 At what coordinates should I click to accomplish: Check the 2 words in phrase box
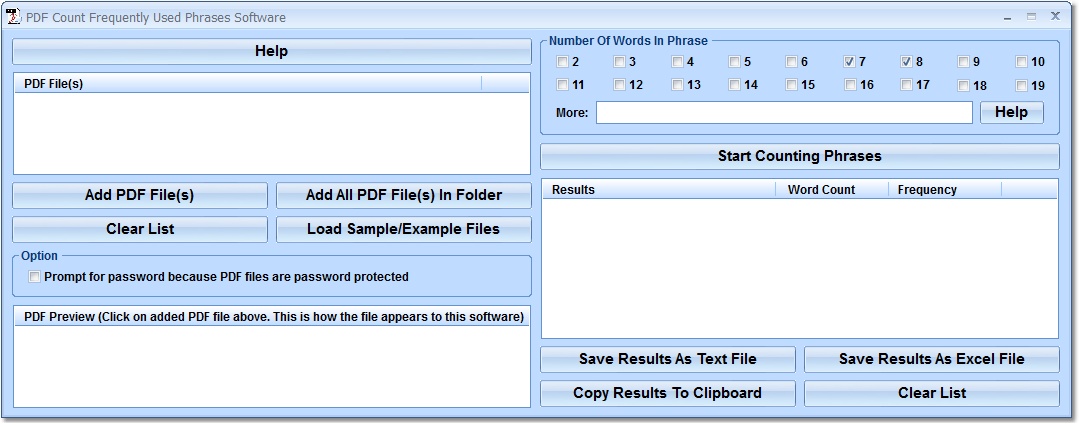[563, 62]
